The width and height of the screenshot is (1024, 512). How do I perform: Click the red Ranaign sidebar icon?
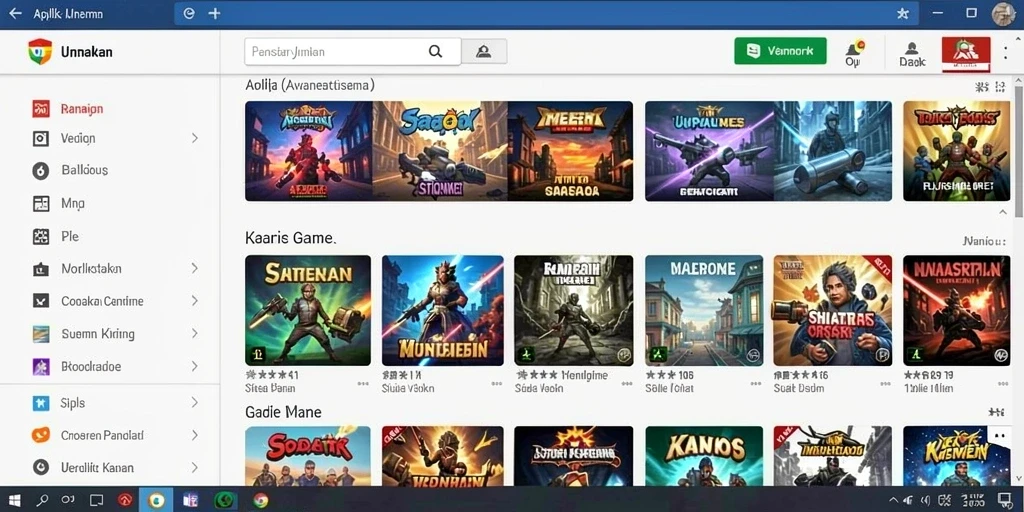pos(40,108)
